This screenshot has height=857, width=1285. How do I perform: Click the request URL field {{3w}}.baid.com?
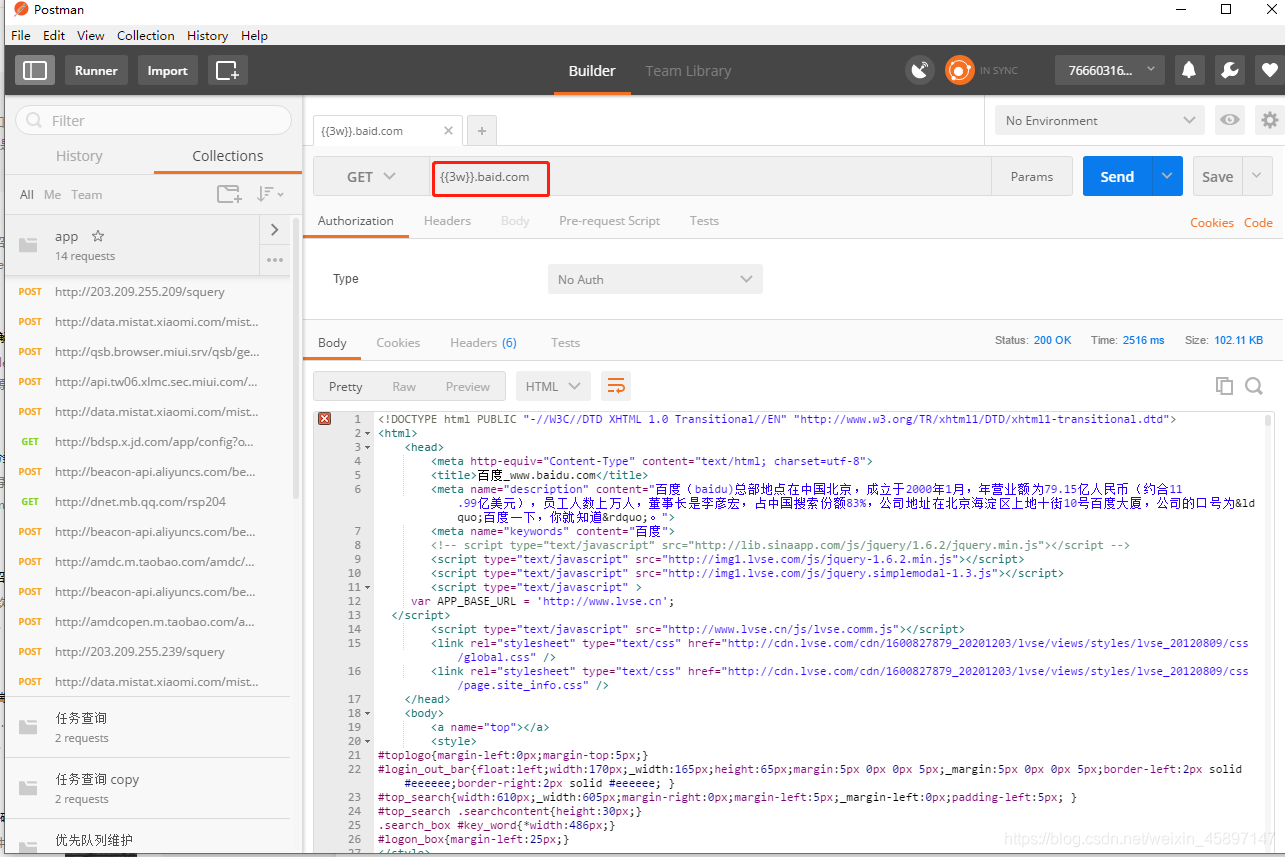pos(710,176)
